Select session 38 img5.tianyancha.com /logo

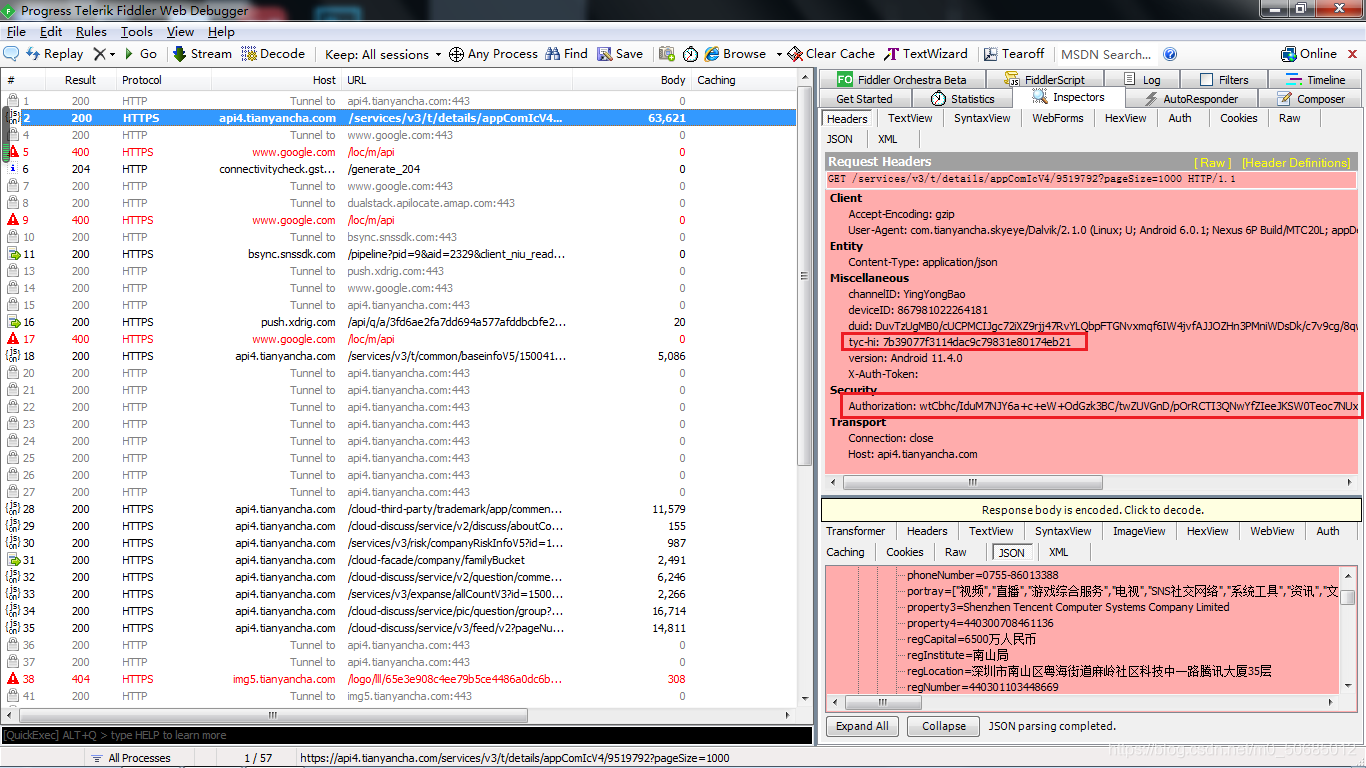pyautogui.click(x=400, y=679)
